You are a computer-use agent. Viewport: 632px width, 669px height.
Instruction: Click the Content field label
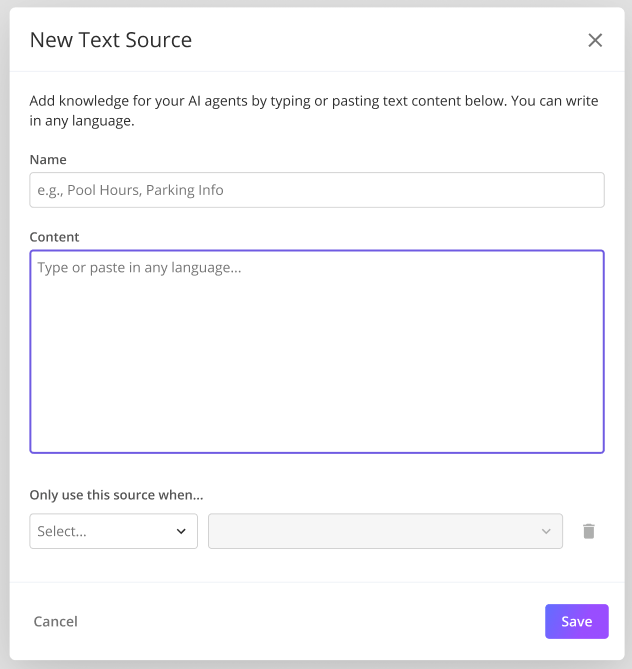54,237
